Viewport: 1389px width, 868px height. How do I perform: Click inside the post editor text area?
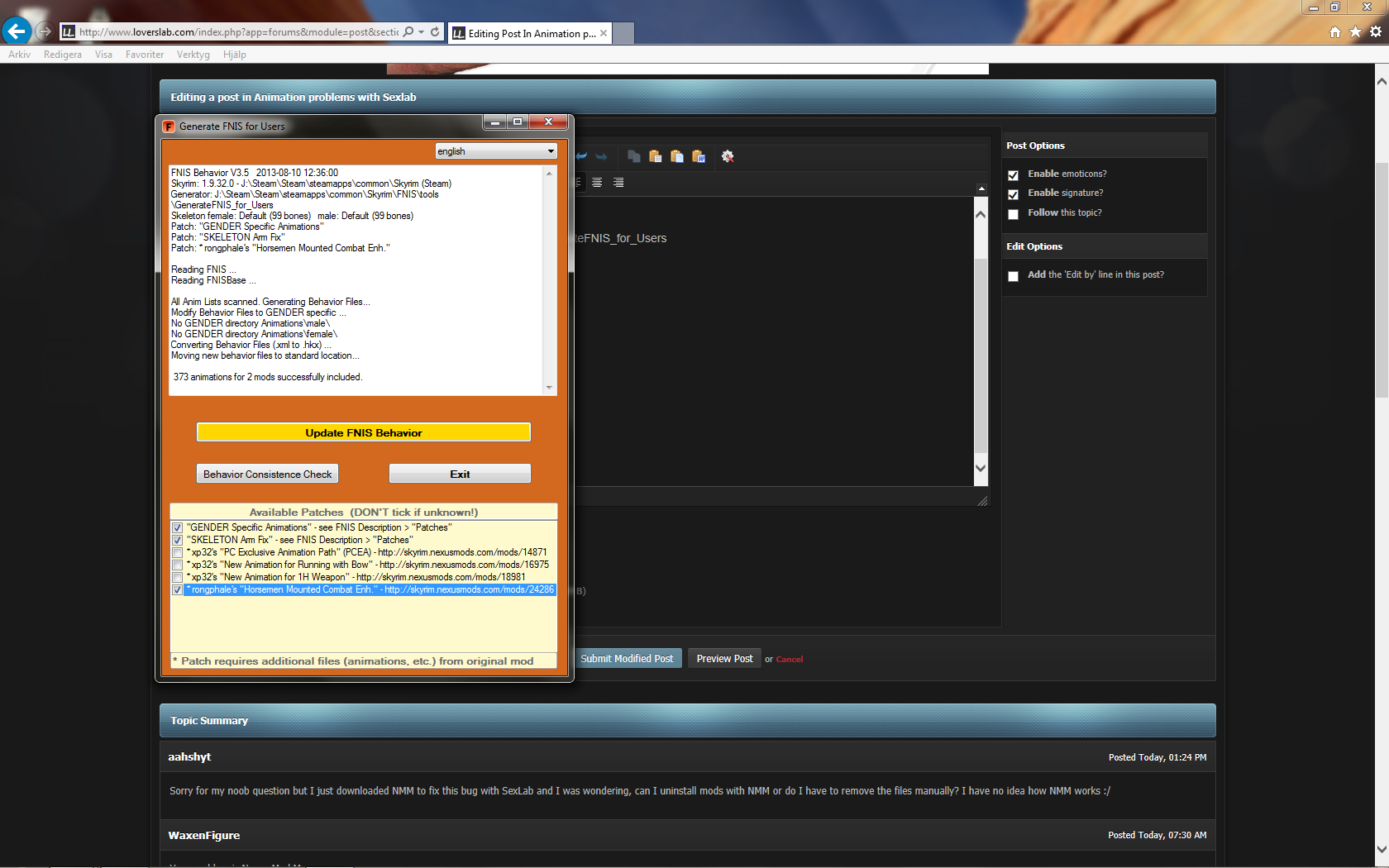[x=776, y=341]
